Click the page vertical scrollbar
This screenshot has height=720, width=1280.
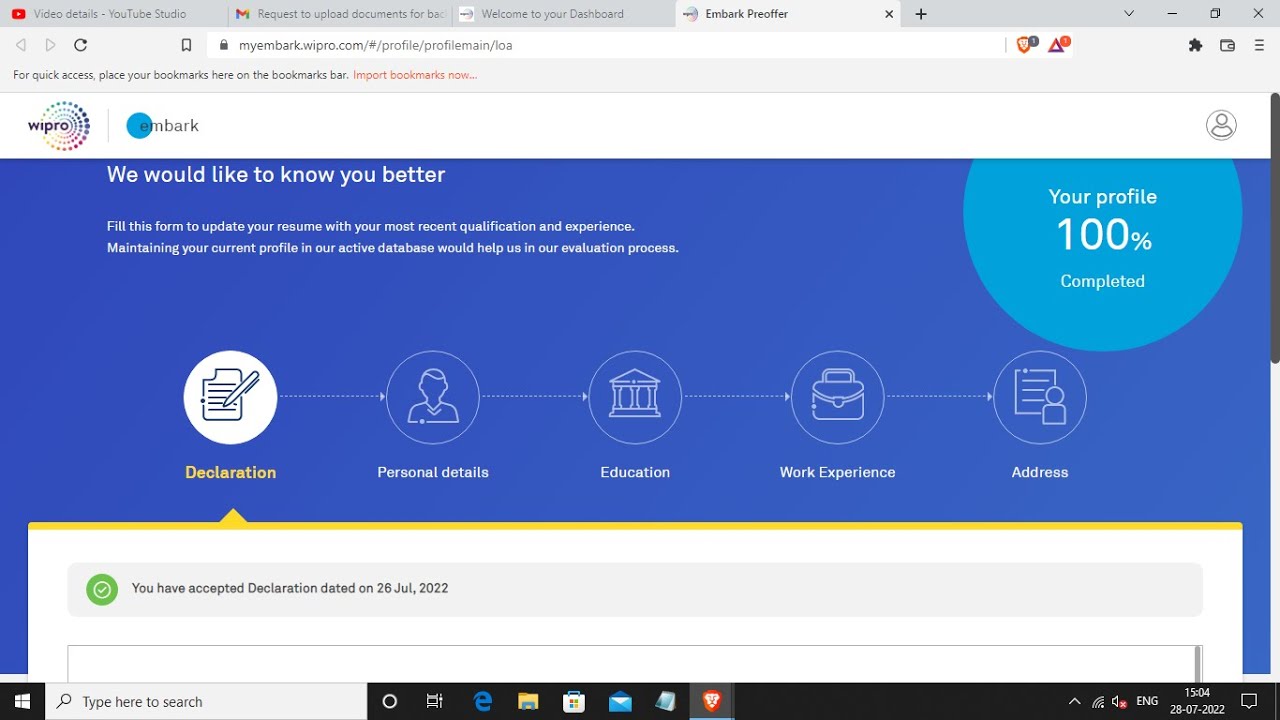1274,228
